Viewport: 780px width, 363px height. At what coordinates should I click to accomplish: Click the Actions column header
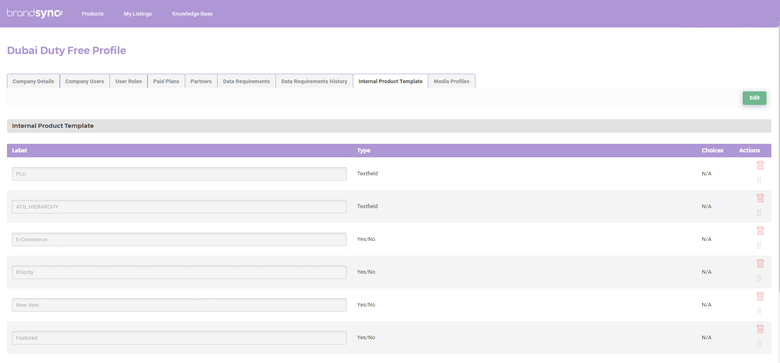pos(750,151)
